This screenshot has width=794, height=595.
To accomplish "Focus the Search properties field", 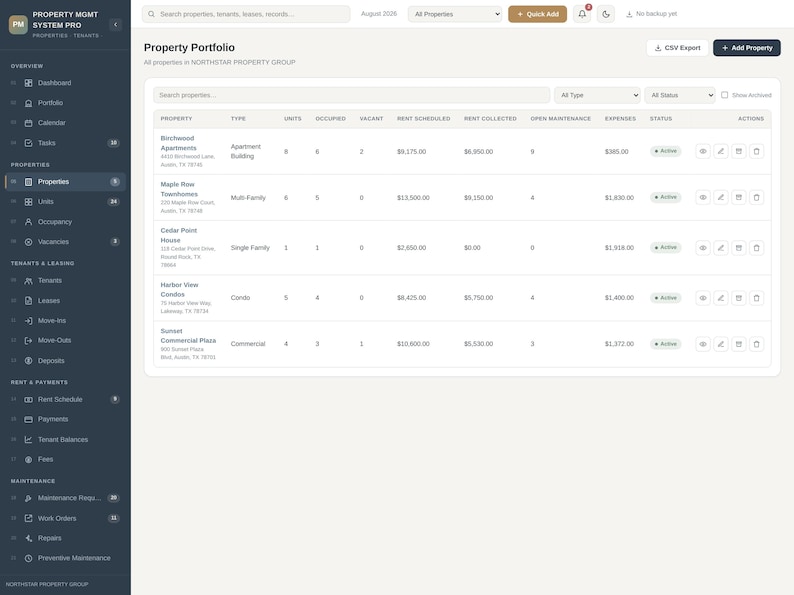I will tap(351, 95).
